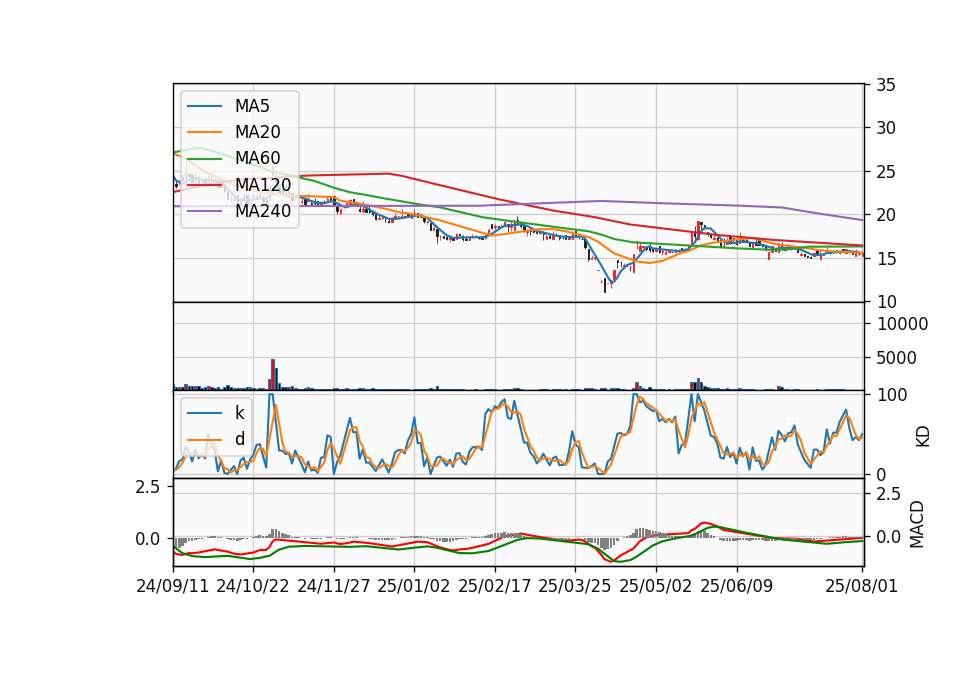Click the price axis value 35
The image size is (960, 690).
(x=885, y=85)
